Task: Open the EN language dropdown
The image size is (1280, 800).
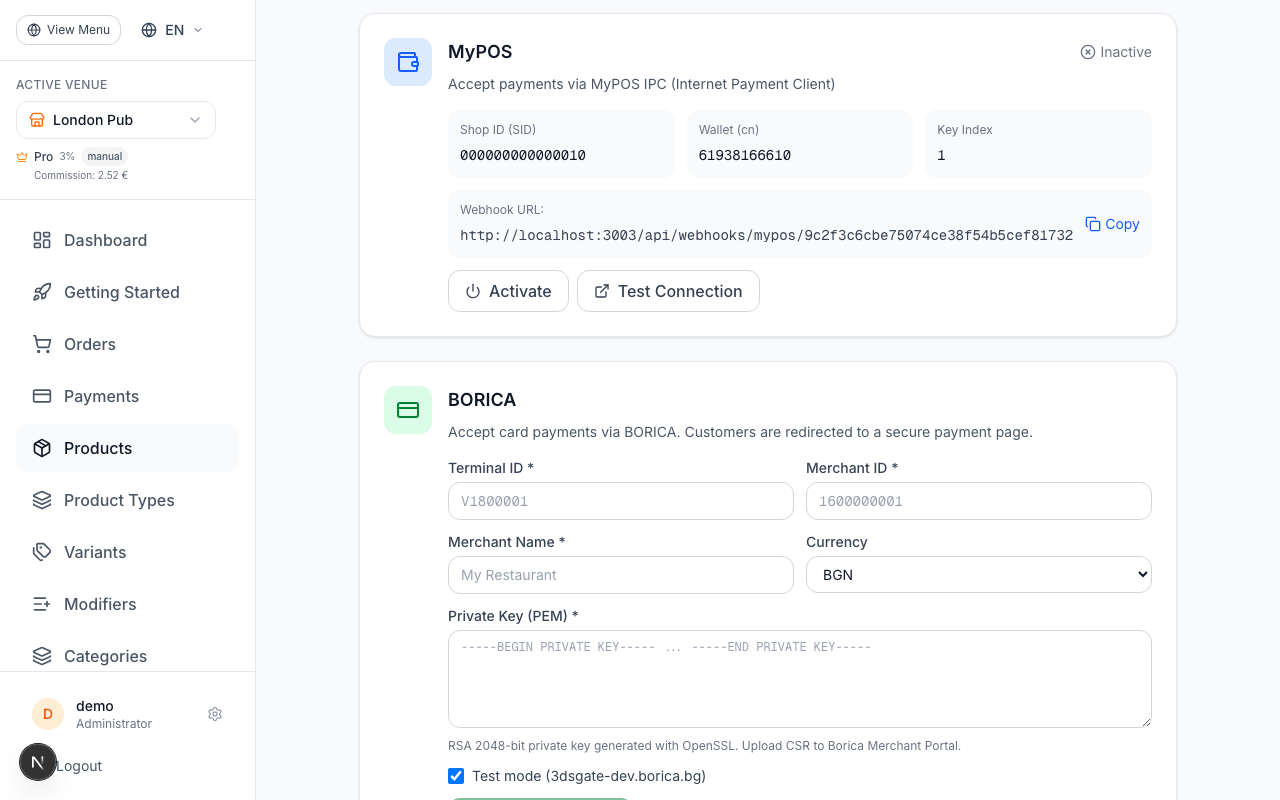Action: pyautogui.click(x=170, y=30)
